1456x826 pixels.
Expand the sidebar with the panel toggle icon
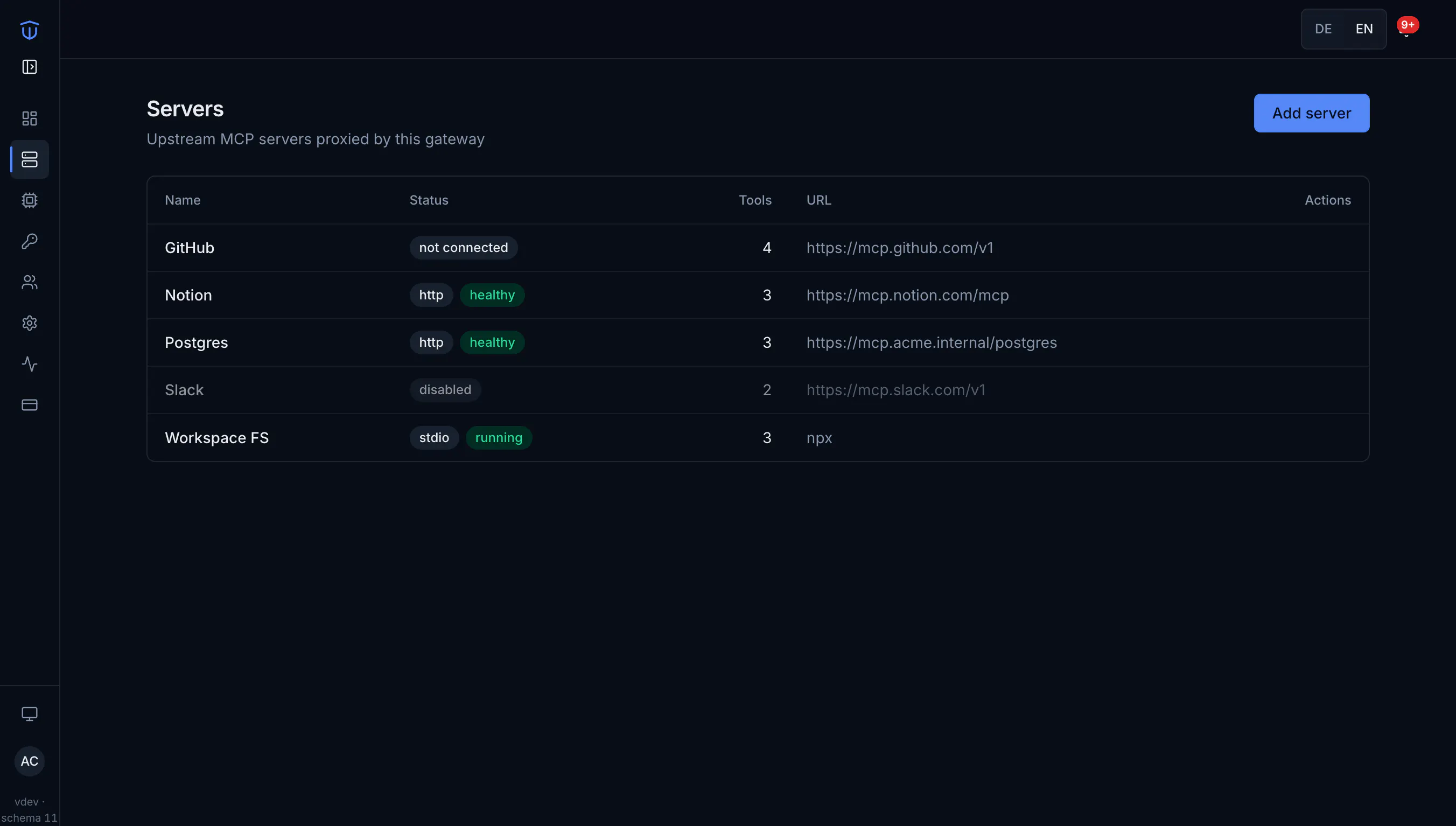click(x=30, y=67)
